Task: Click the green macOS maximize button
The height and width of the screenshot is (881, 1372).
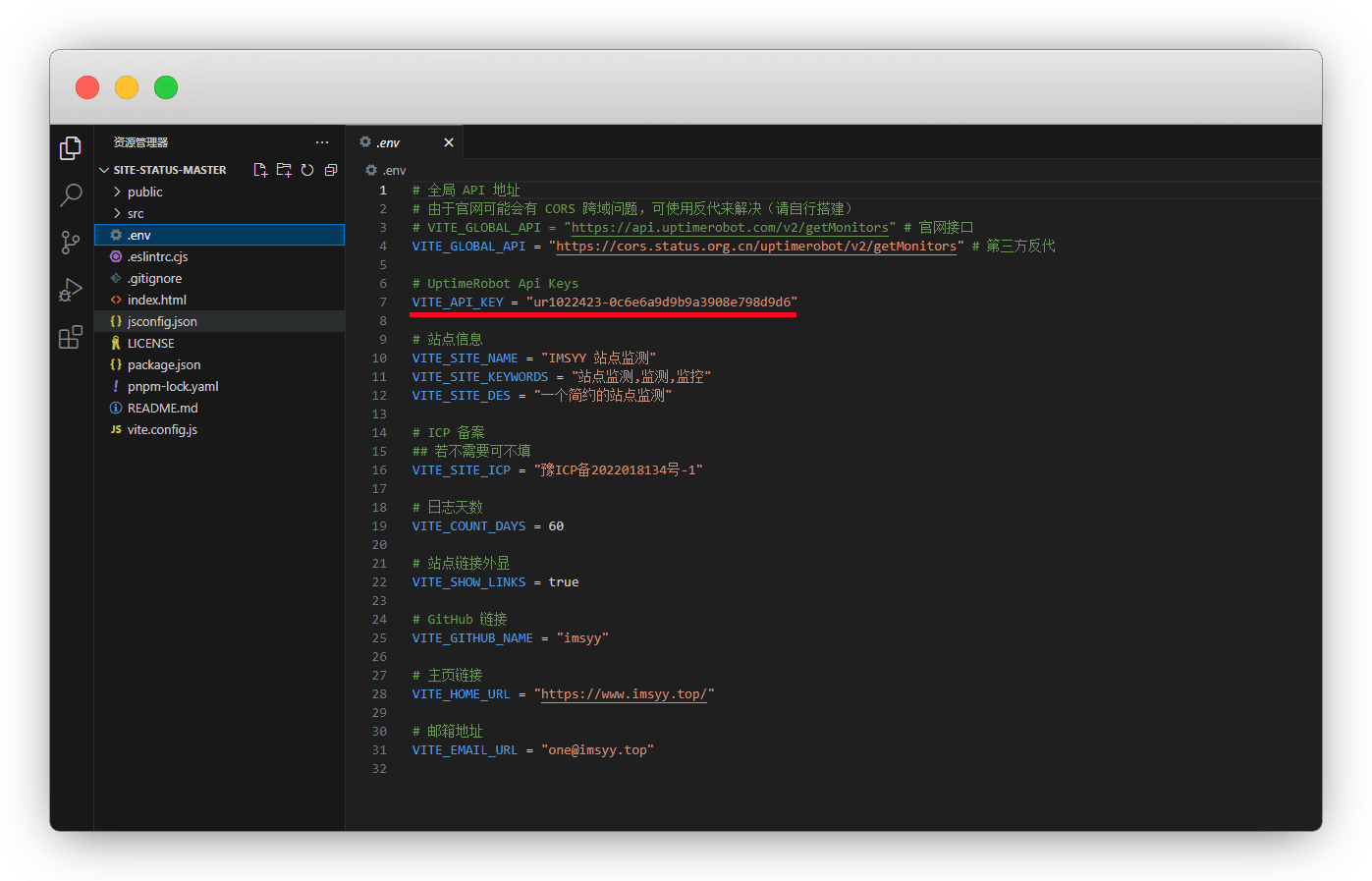Action: pos(166,87)
